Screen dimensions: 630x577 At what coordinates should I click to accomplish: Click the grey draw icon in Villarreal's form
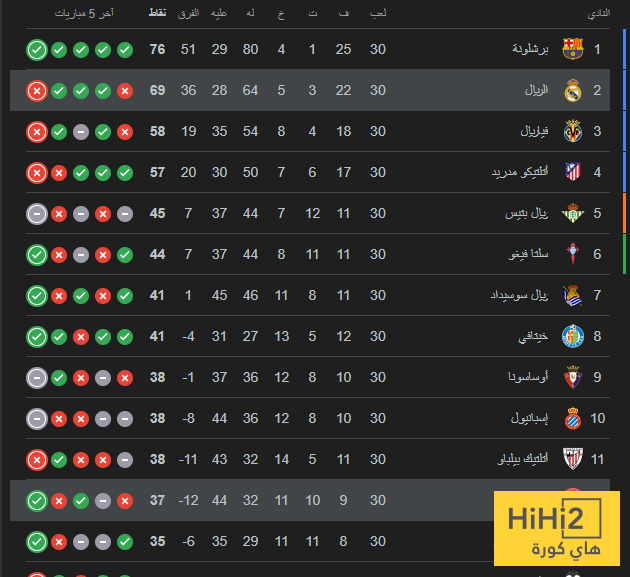pyautogui.click(x=81, y=131)
